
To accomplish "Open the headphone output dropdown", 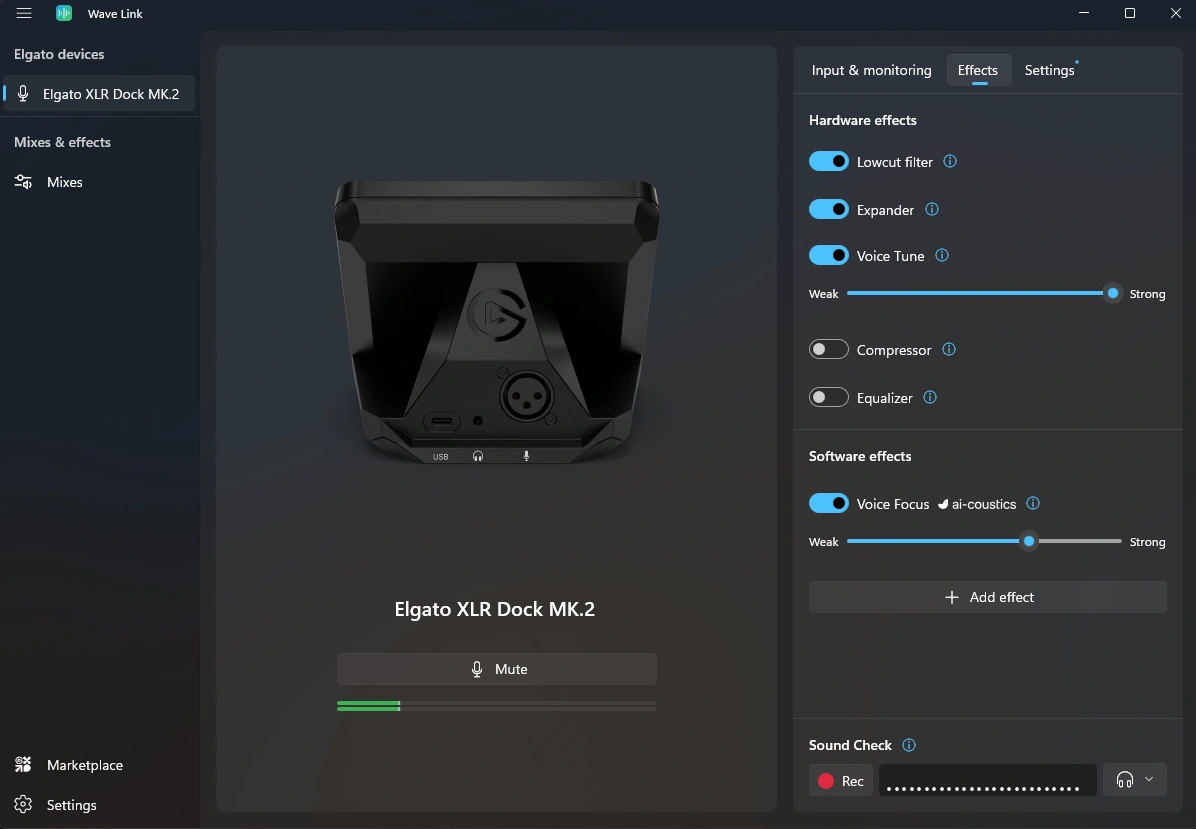I will coord(1134,780).
